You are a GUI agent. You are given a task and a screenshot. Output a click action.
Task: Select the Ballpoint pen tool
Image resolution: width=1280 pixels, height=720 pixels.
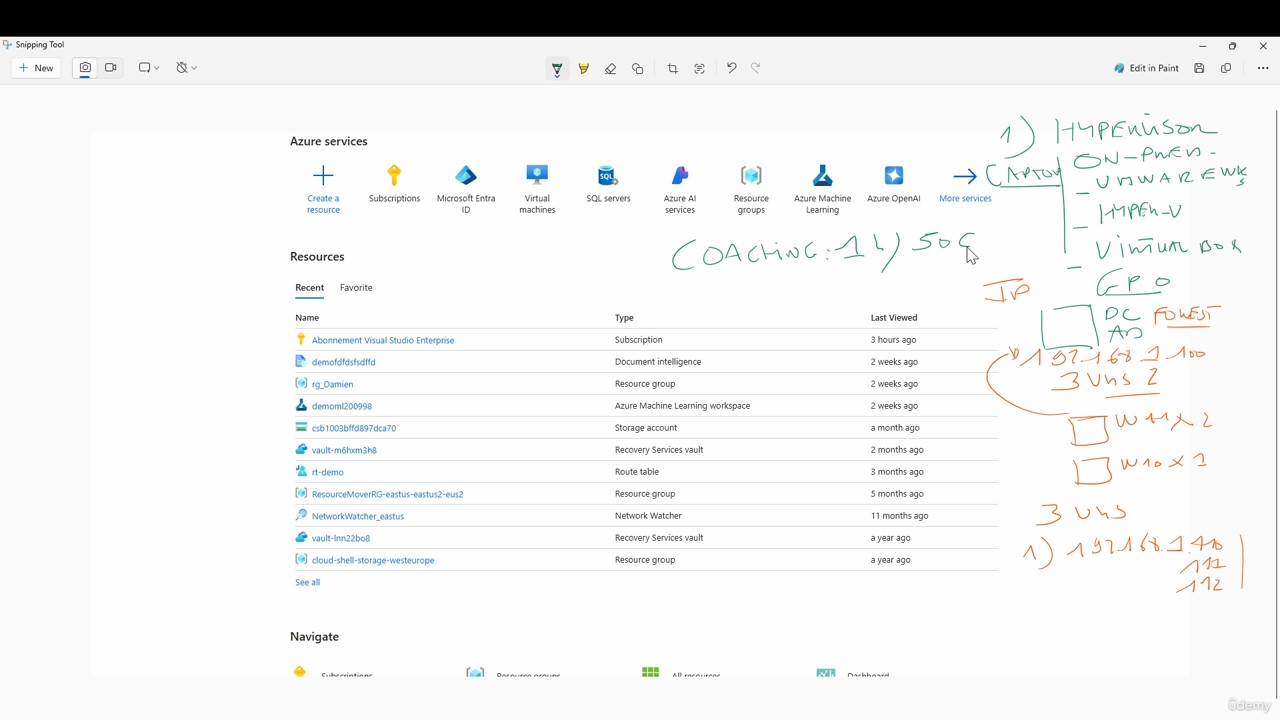557,69
